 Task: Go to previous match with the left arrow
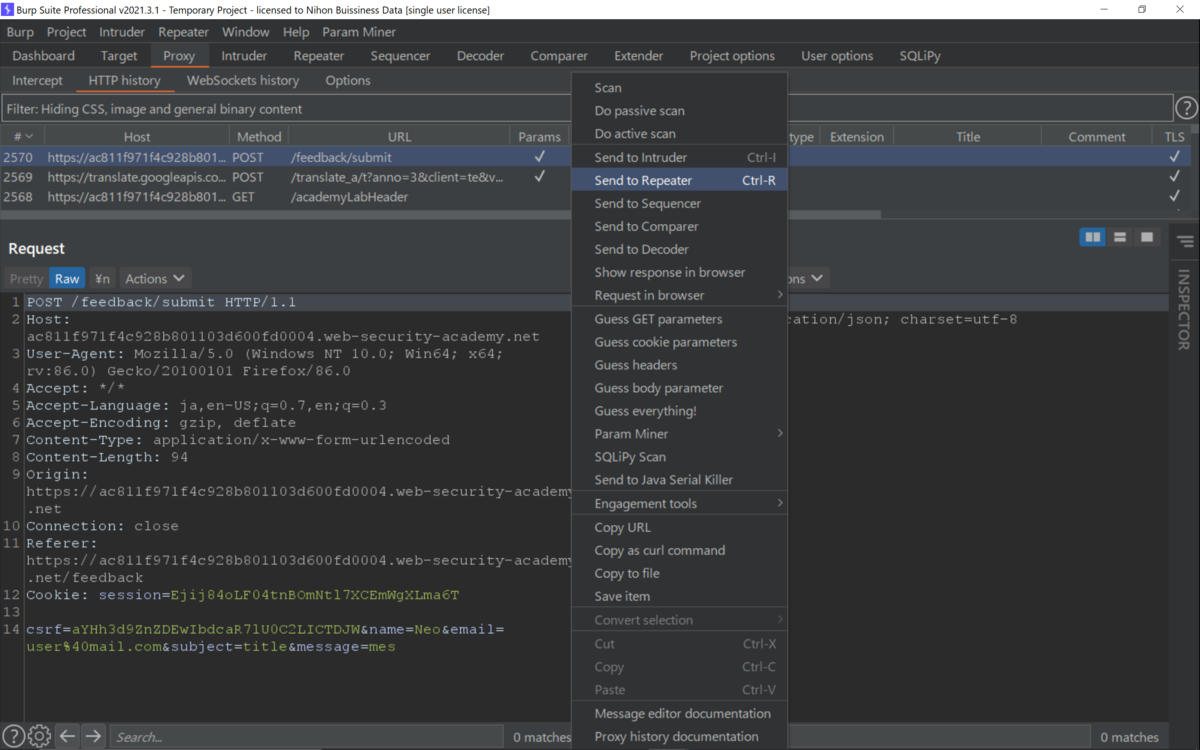66,736
